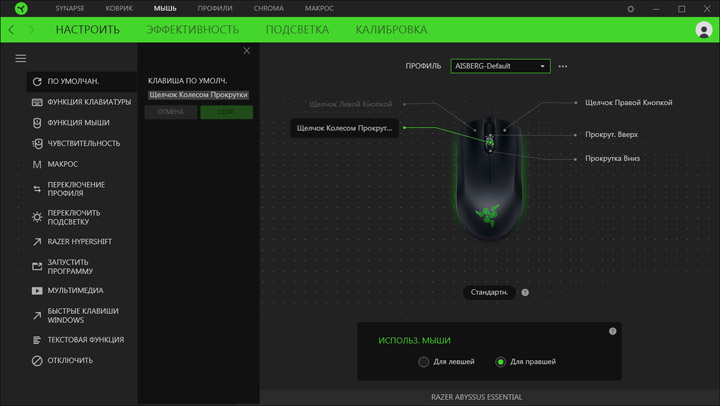The height and width of the screenshot is (406, 720).
Task: Click the green СОХР. save button
Action: [226, 112]
